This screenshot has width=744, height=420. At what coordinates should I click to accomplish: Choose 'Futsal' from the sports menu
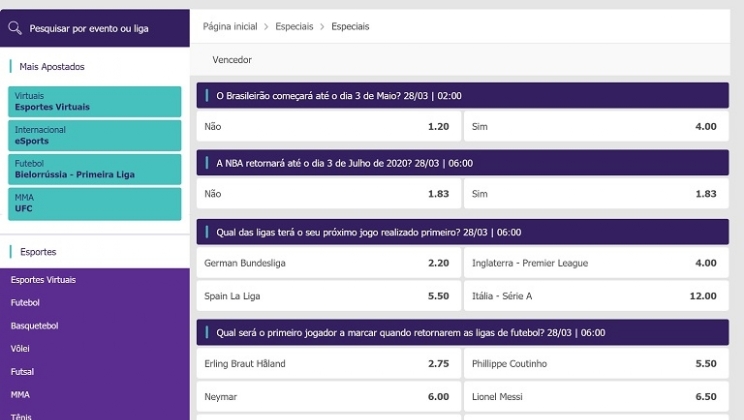coord(22,371)
